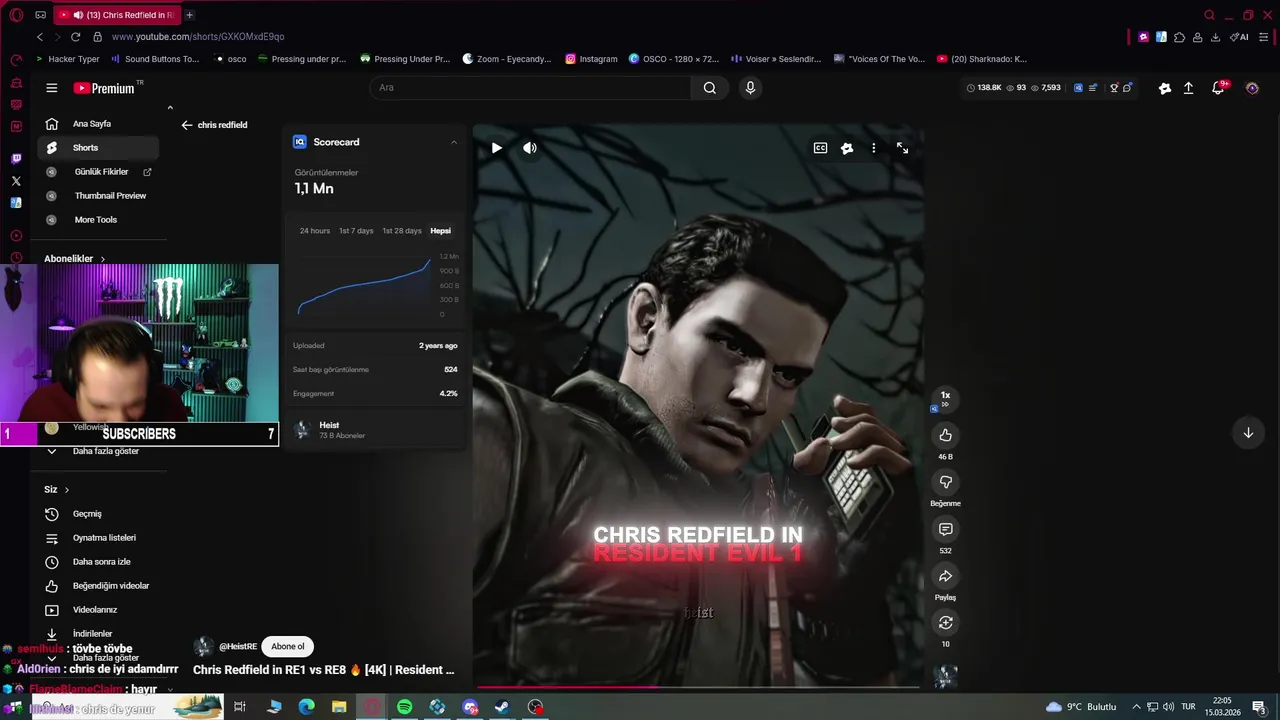Click the upload arrow icon
Viewport: 1280px width, 720px height.
point(1188,88)
